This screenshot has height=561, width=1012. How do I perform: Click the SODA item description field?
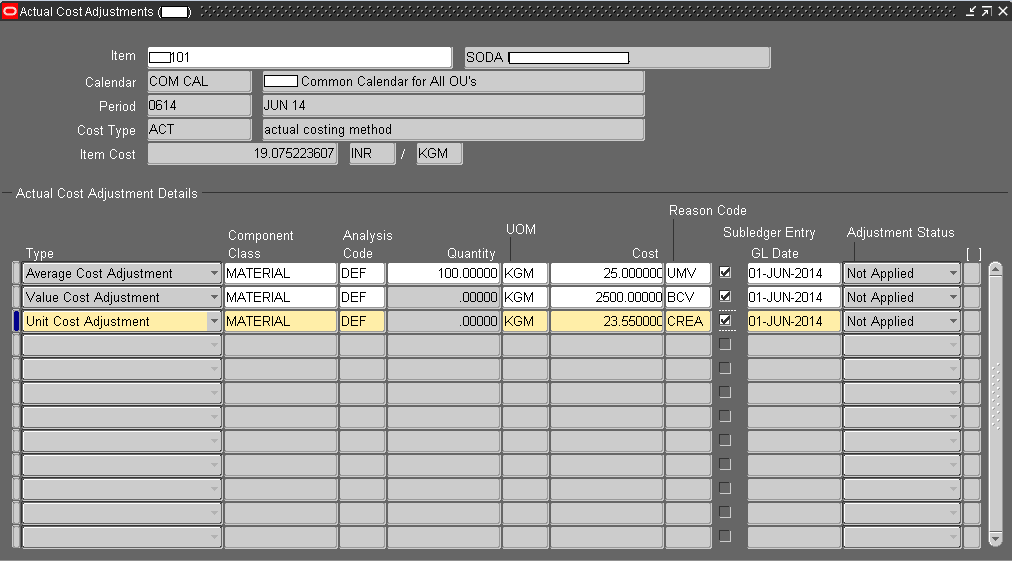pos(618,57)
